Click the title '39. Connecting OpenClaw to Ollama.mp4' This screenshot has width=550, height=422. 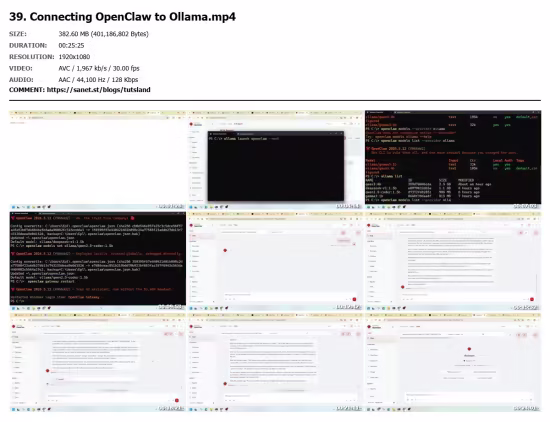[122, 17]
